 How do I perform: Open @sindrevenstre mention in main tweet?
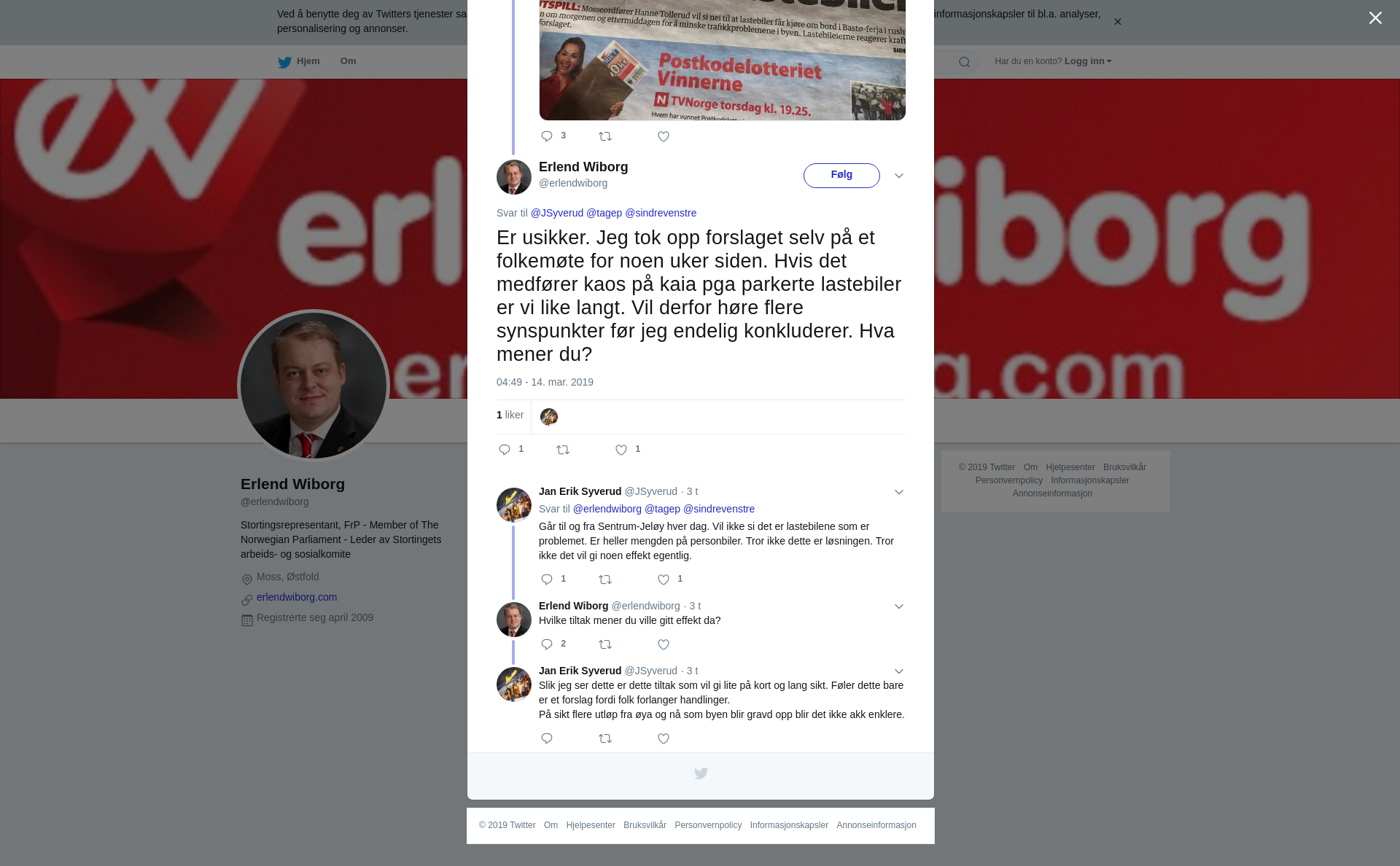pyautogui.click(x=661, y=213)
